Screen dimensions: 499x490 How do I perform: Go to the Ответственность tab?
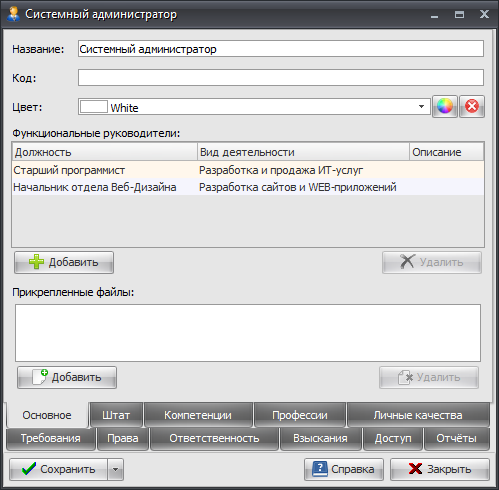pos(214,438)
